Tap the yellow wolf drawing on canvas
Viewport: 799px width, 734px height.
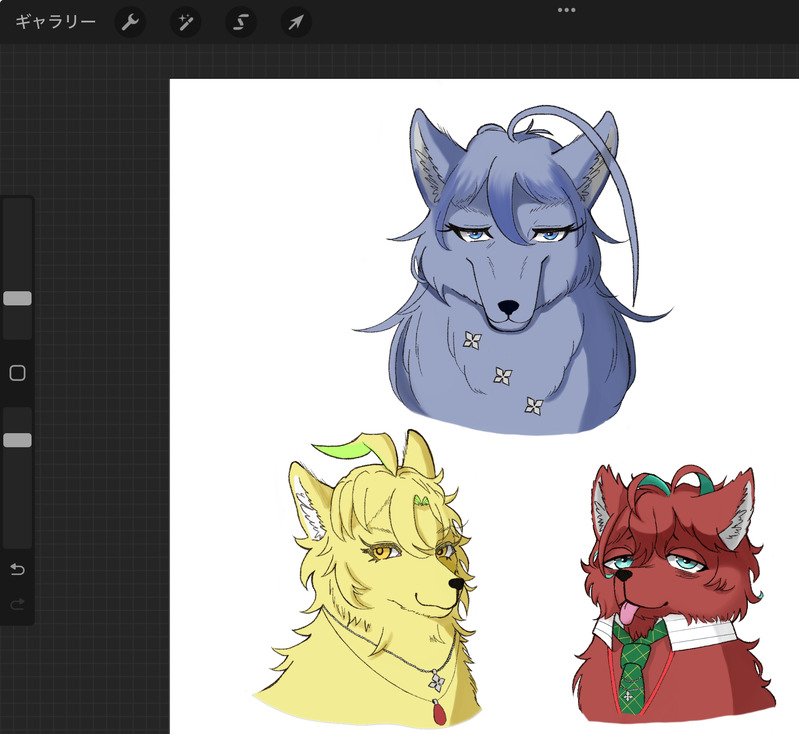click(x=369, y=579)
